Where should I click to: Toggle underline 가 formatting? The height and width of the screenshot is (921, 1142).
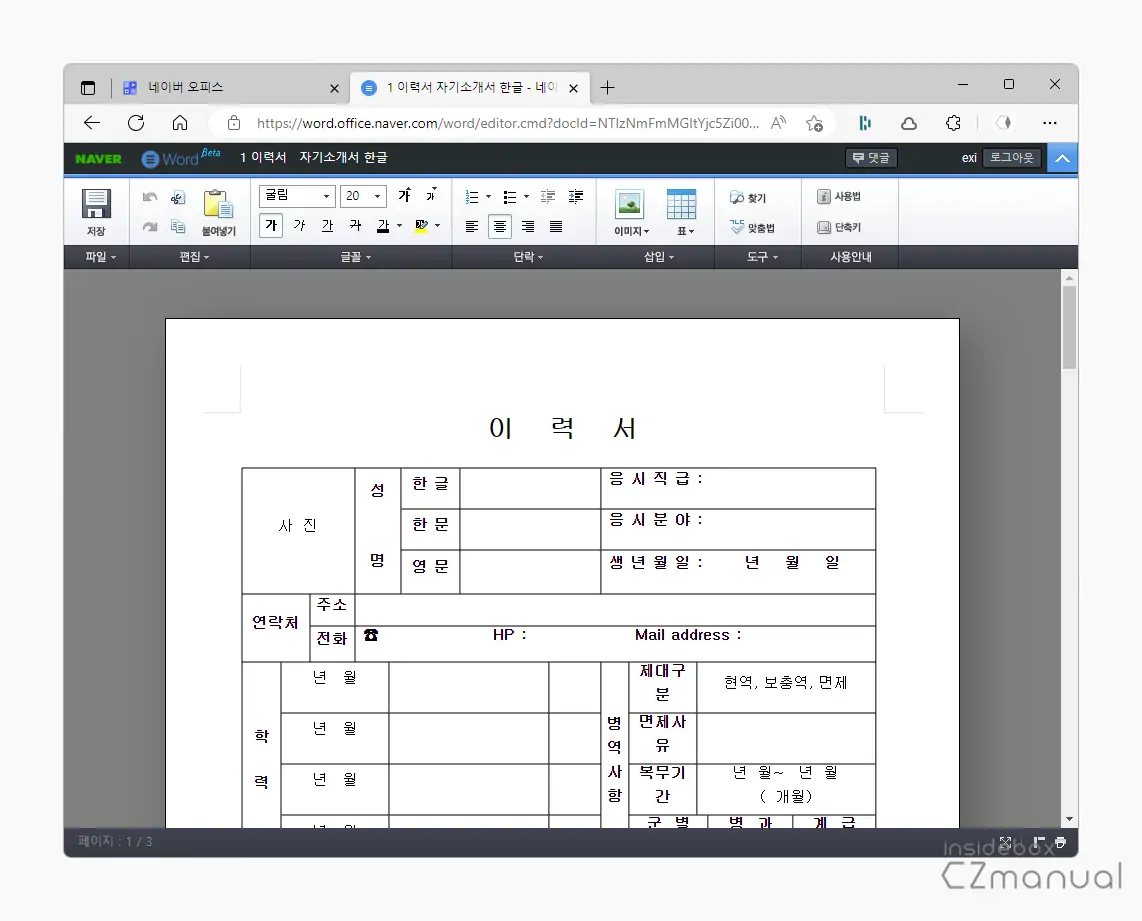pyautogui.click(x=328, y=225)
